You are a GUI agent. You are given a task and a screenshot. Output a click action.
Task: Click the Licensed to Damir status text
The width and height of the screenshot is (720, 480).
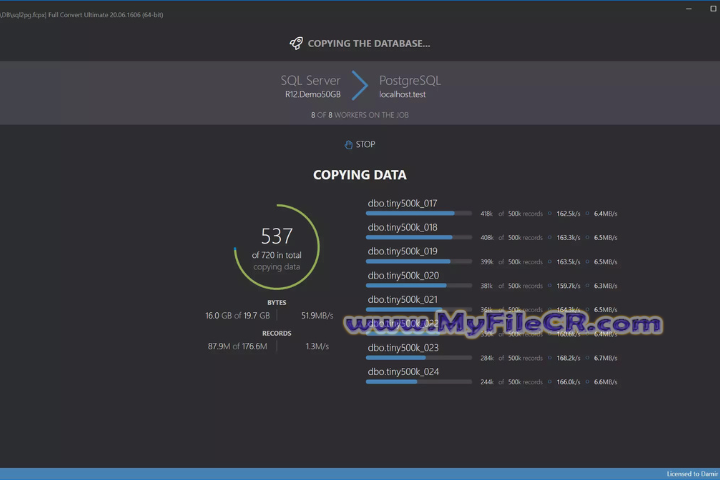(692, 474)
